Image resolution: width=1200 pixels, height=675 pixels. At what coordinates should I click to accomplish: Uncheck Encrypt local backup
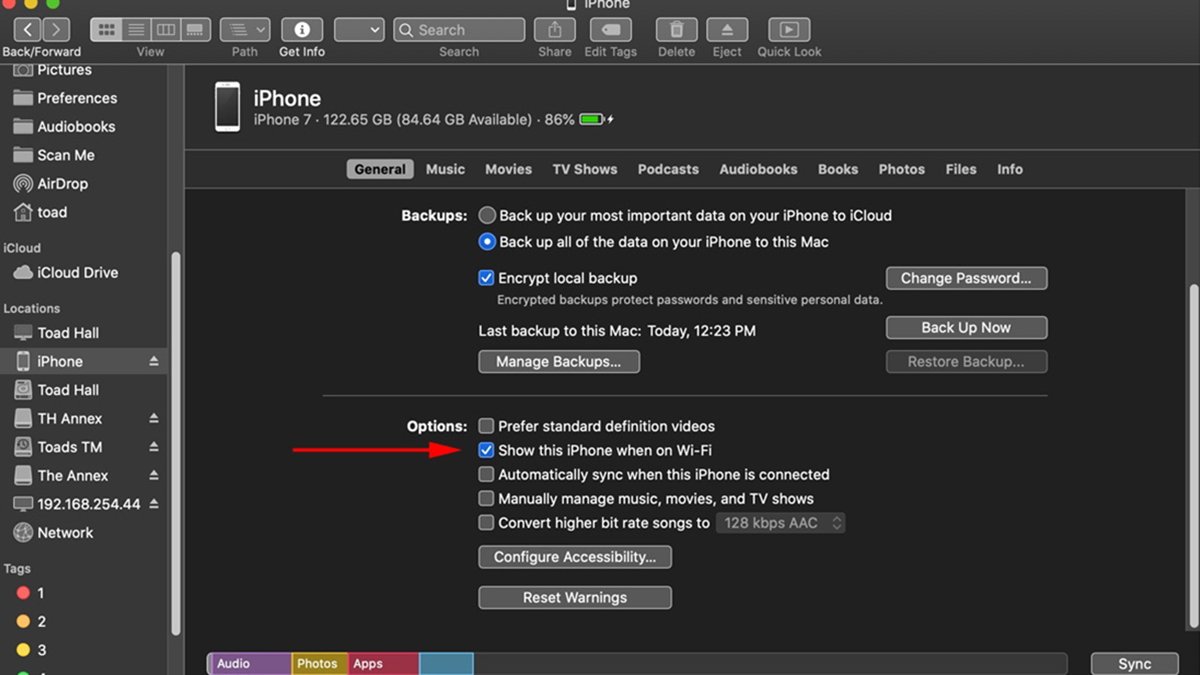point(487,277)
